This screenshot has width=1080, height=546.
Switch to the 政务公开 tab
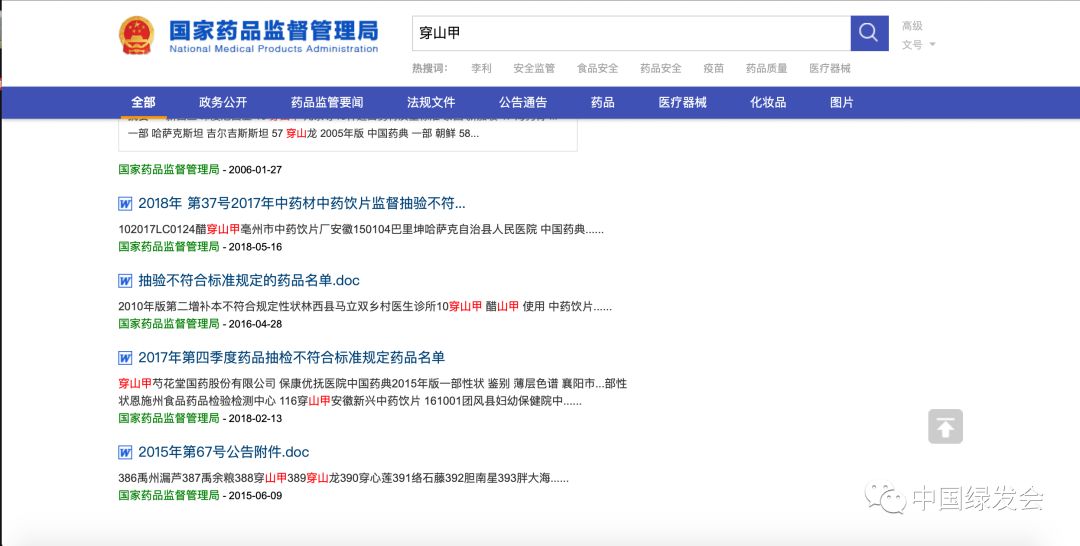pos(223,103)
